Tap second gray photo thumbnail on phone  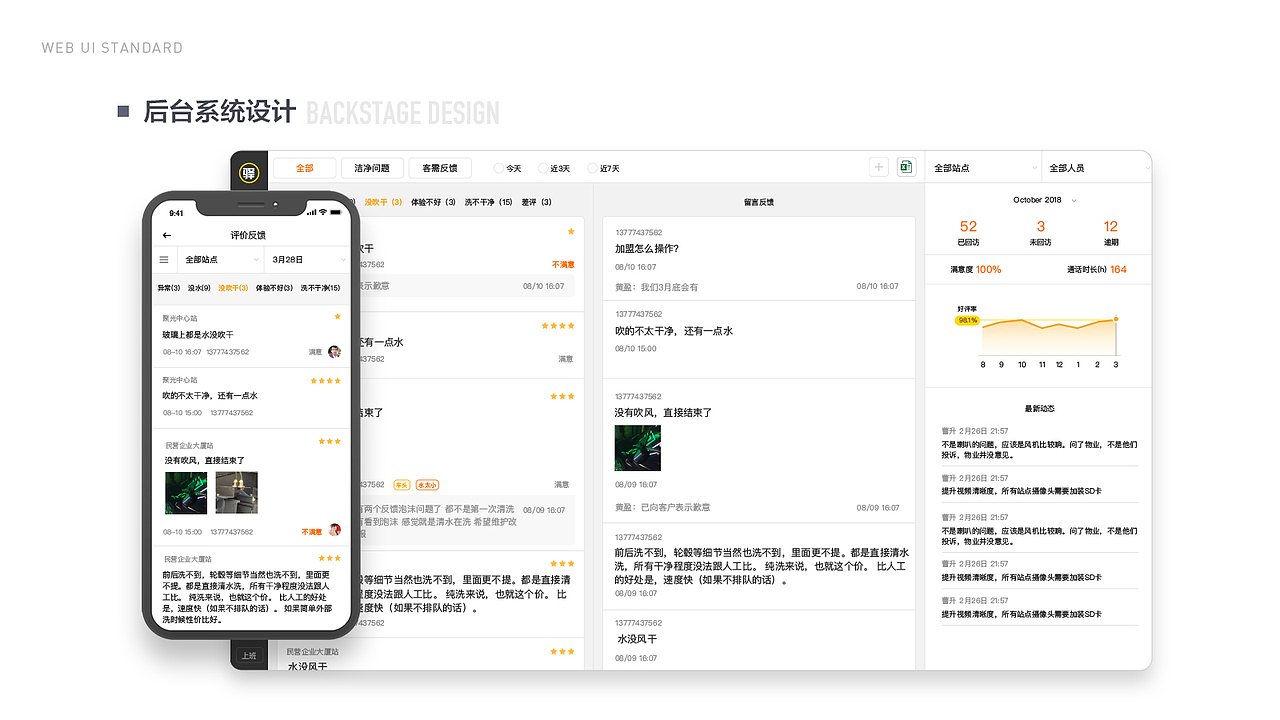click(x=237, y=493)
